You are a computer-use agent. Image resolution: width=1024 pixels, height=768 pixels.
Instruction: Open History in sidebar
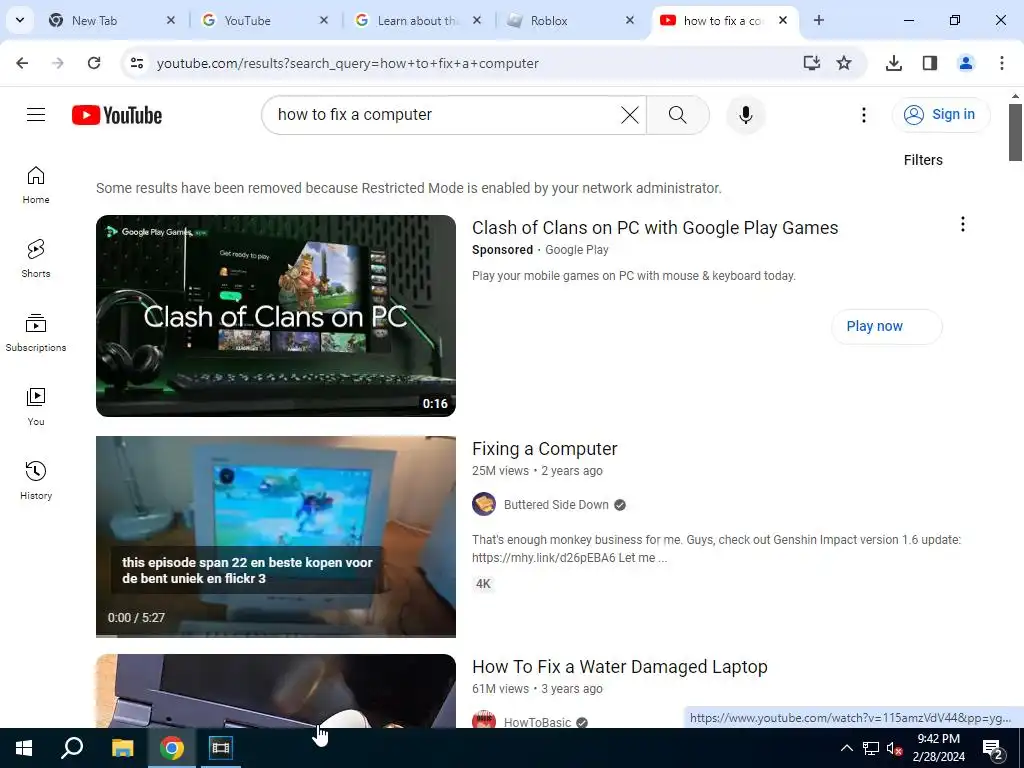coord(36,480)
